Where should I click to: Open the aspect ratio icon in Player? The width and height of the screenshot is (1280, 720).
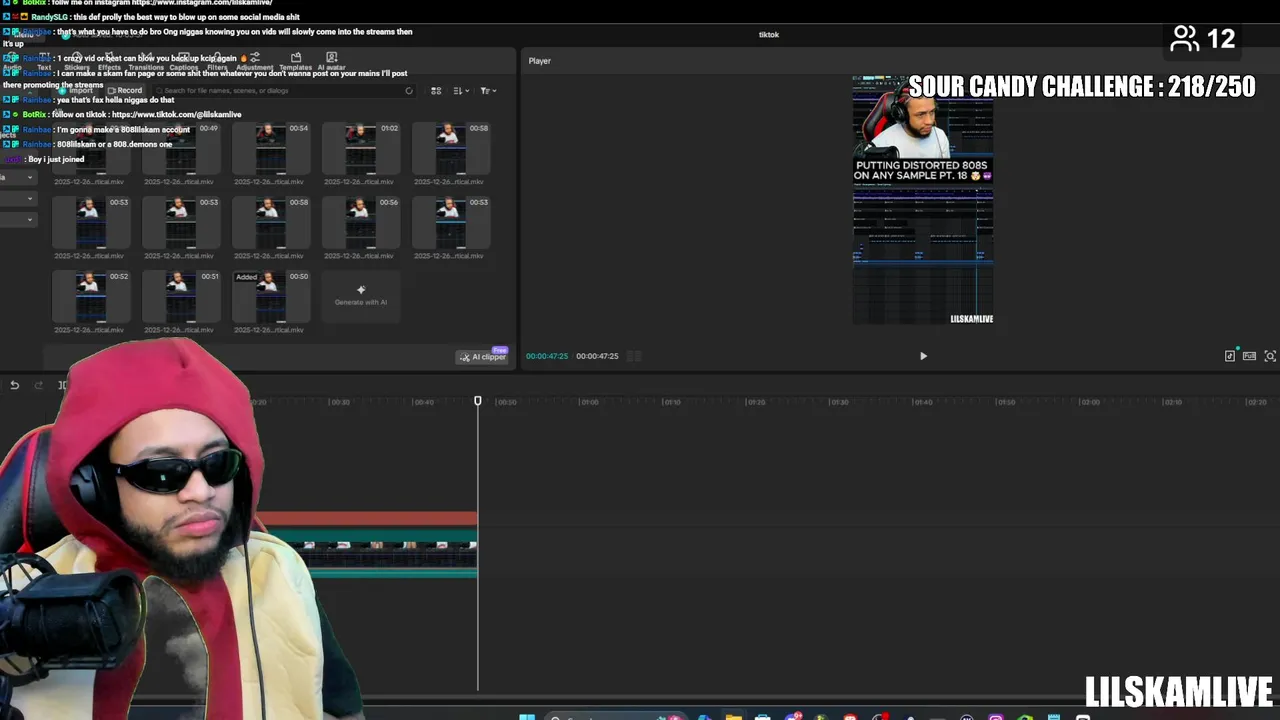pos(1249,356)
